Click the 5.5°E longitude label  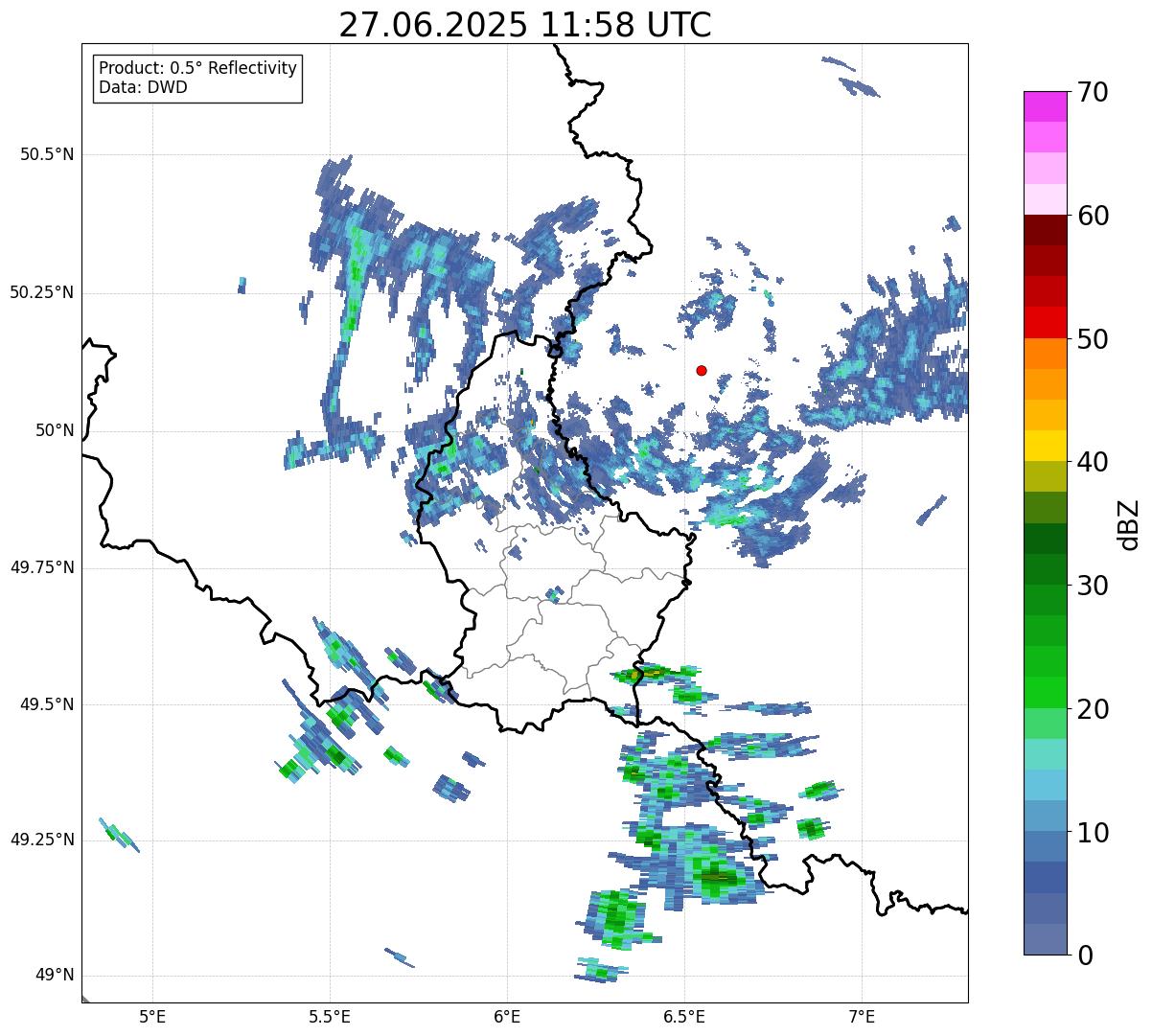(331, 1016)
